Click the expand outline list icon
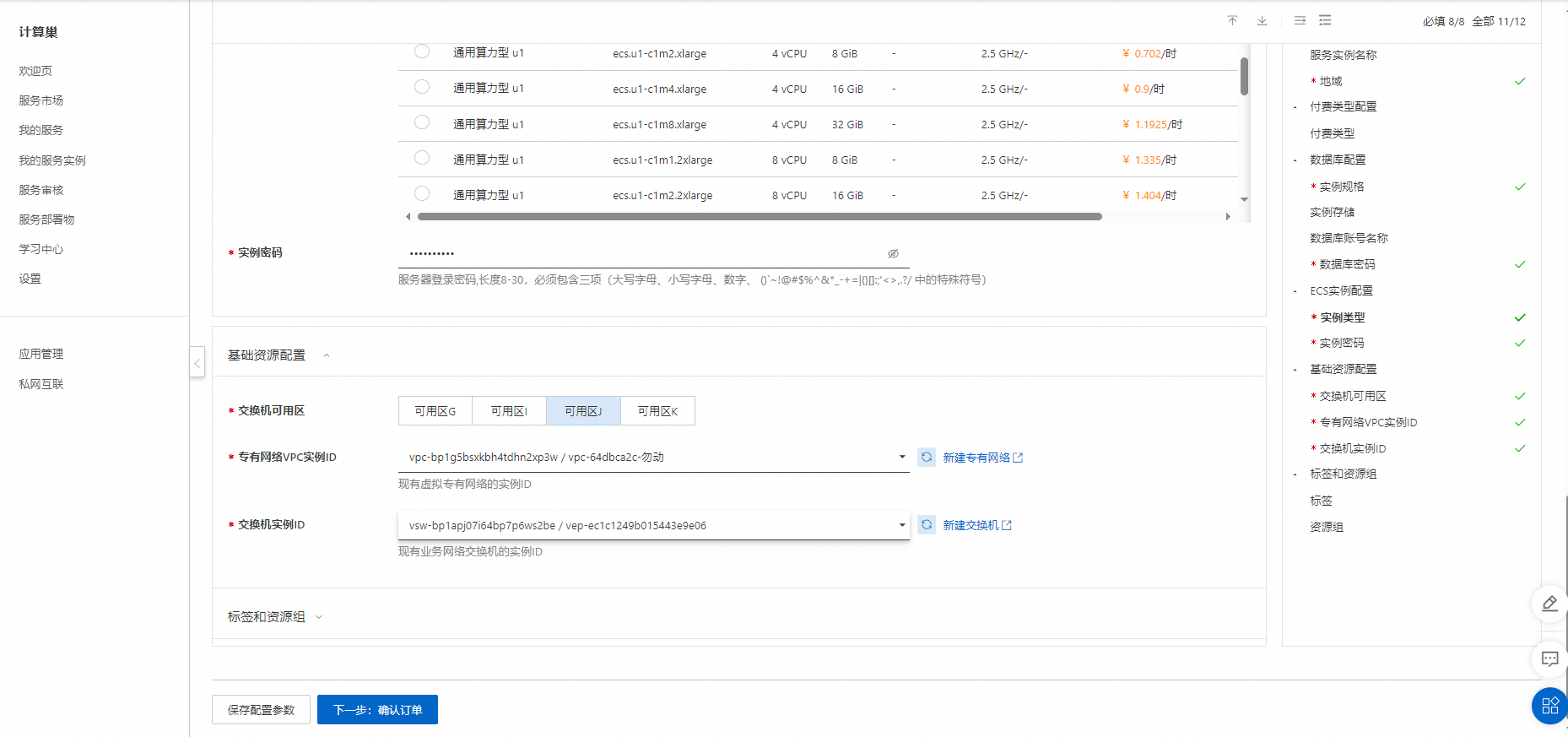Image resolution: width=1568 pixels, height=737 pixels. point(1325,20)
